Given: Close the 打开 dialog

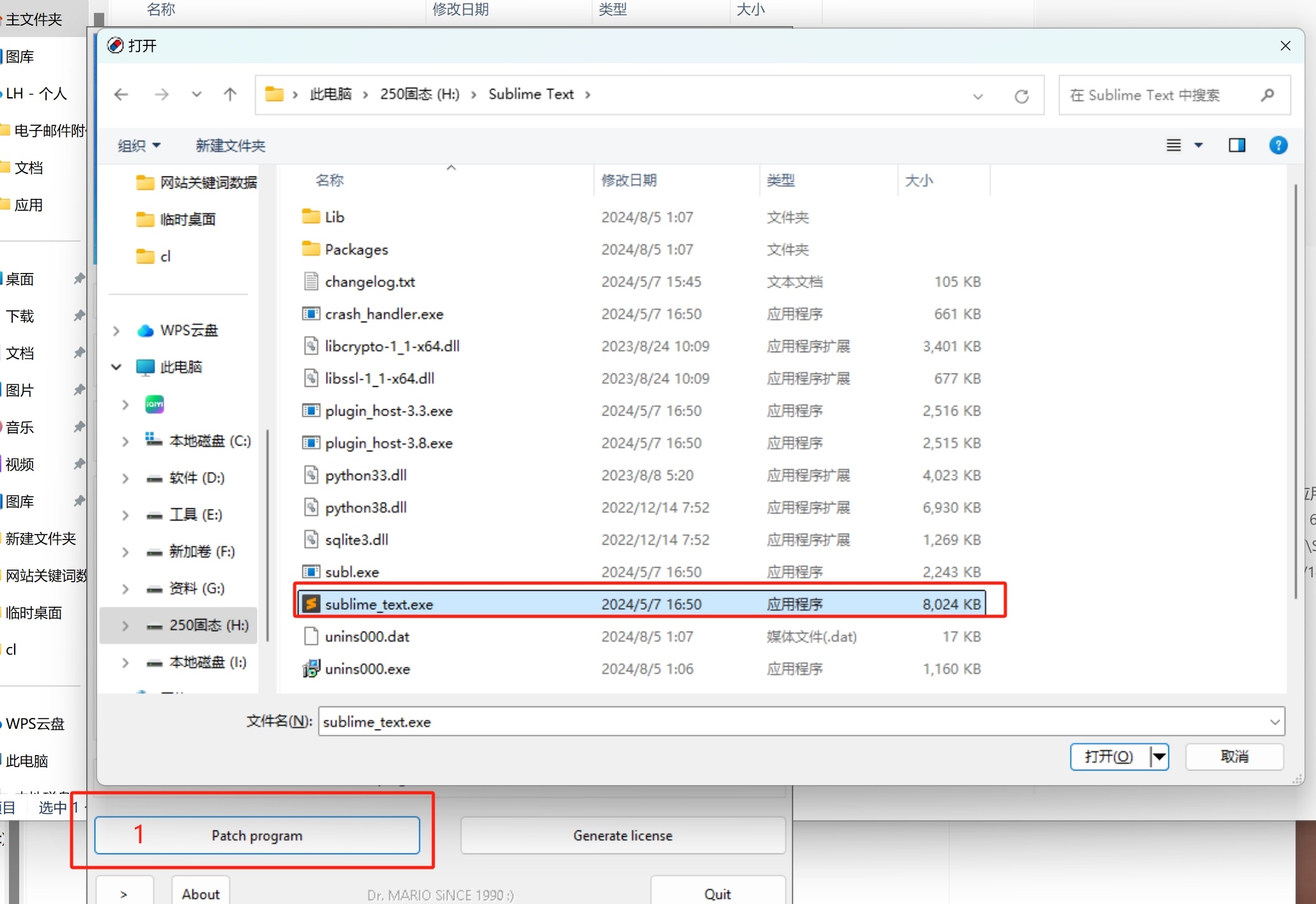Looking at the screenshot, I should pyautogui.click(x=1285, y=46).
